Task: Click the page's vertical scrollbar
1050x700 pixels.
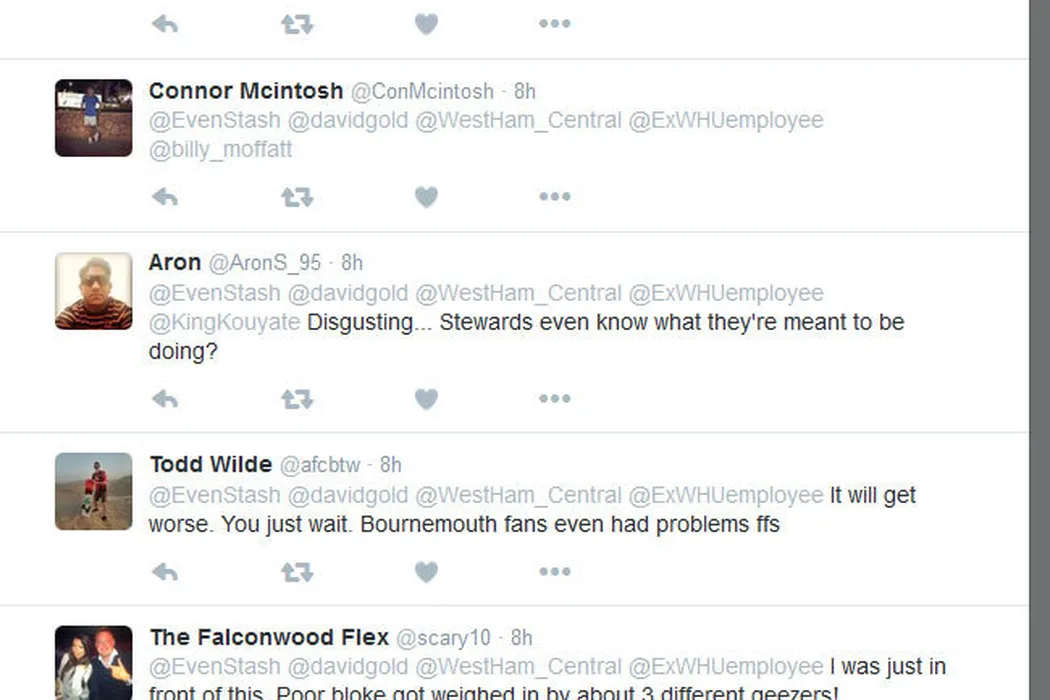Action: click(x=1039, y=350)
